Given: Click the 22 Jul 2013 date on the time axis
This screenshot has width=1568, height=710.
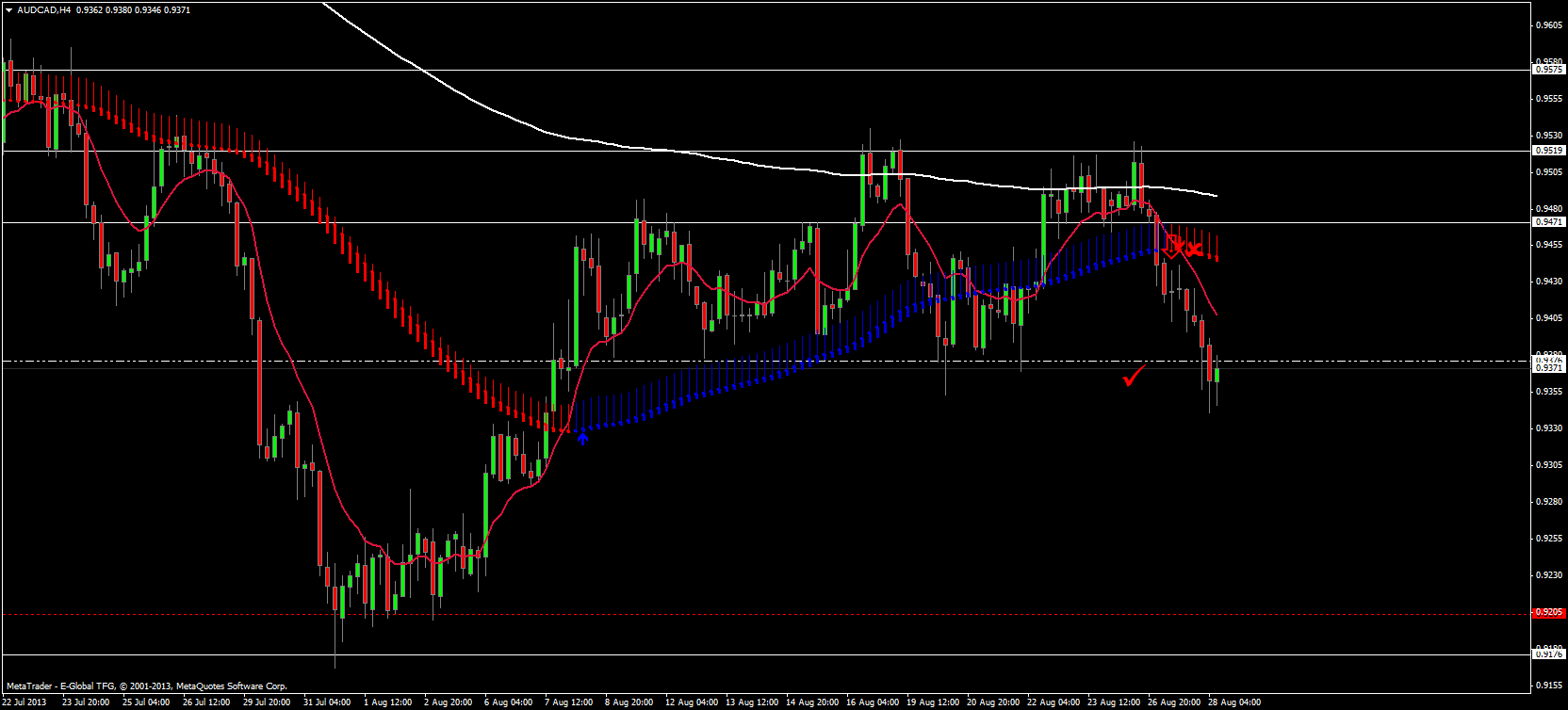Looking at the screenshot, I should (24, 702).
